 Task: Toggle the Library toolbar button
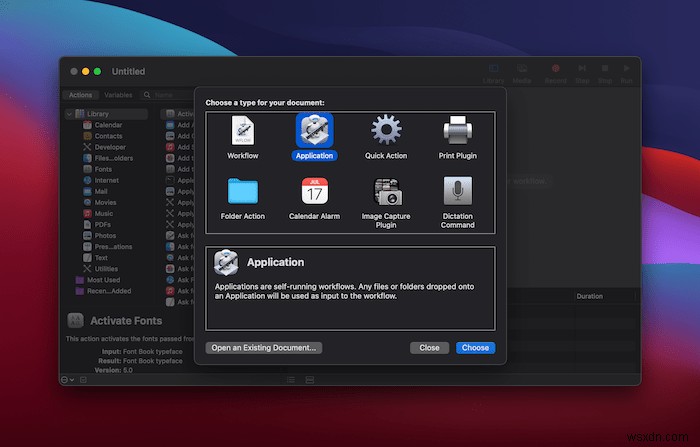493,74
